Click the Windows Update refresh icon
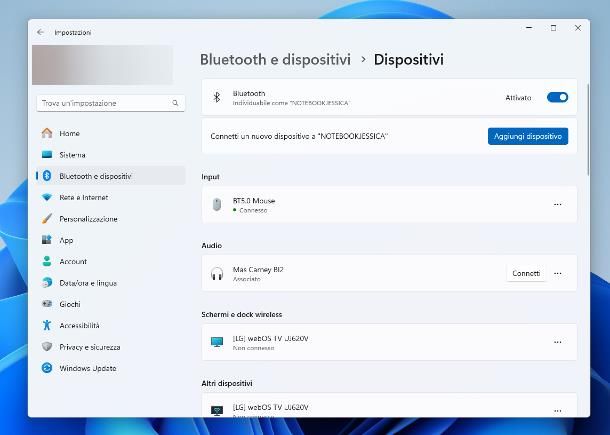 click(x=47, y=368)
